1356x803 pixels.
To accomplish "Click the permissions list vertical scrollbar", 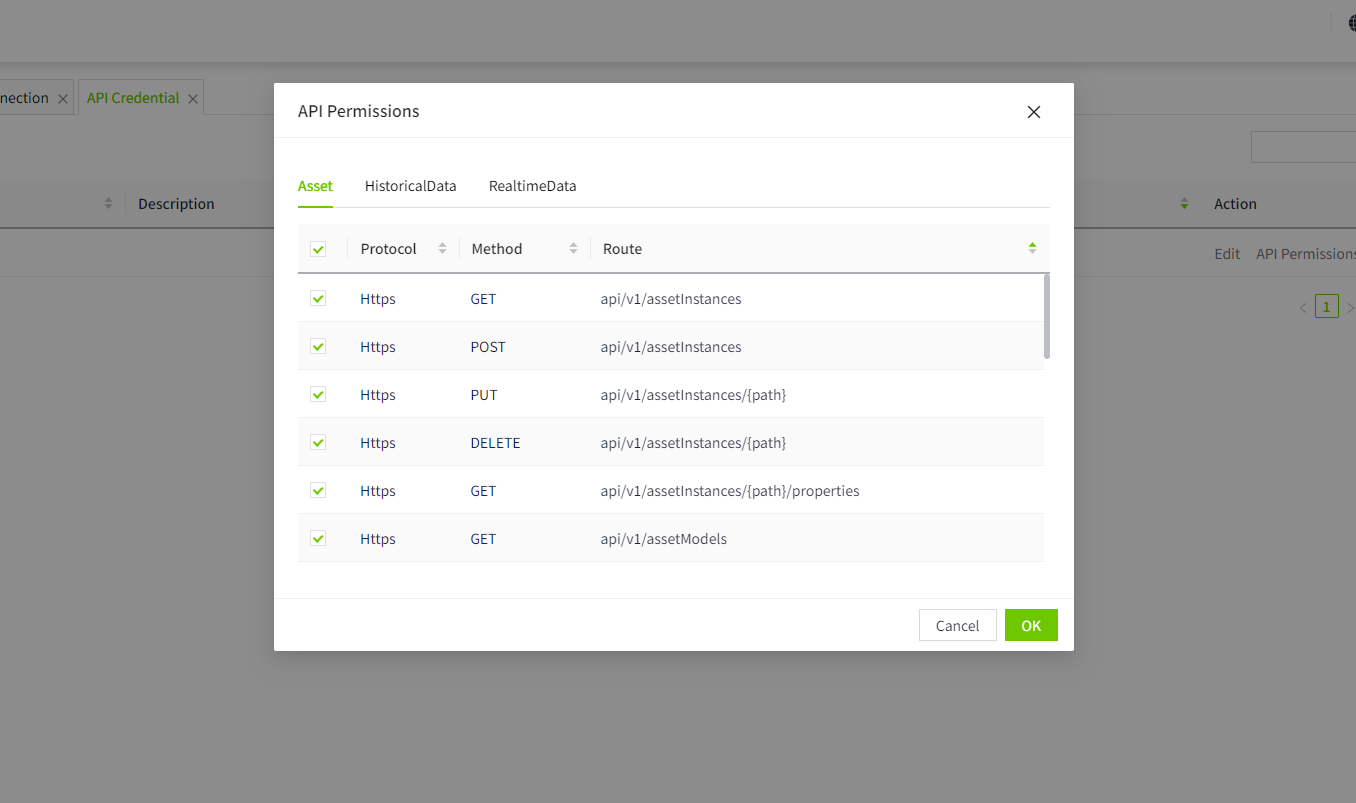I will (x=1046, y=316).
